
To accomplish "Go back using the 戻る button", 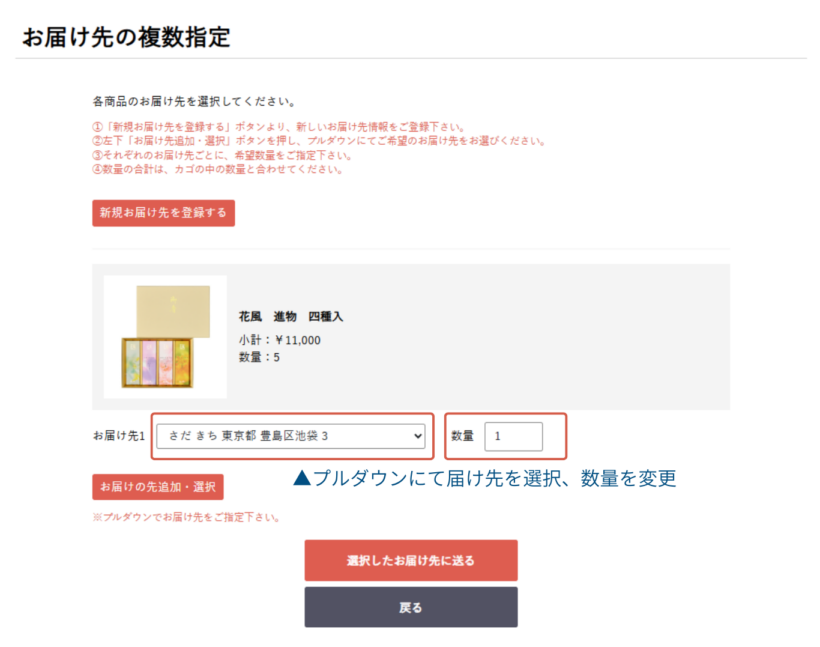I will 411,607.
